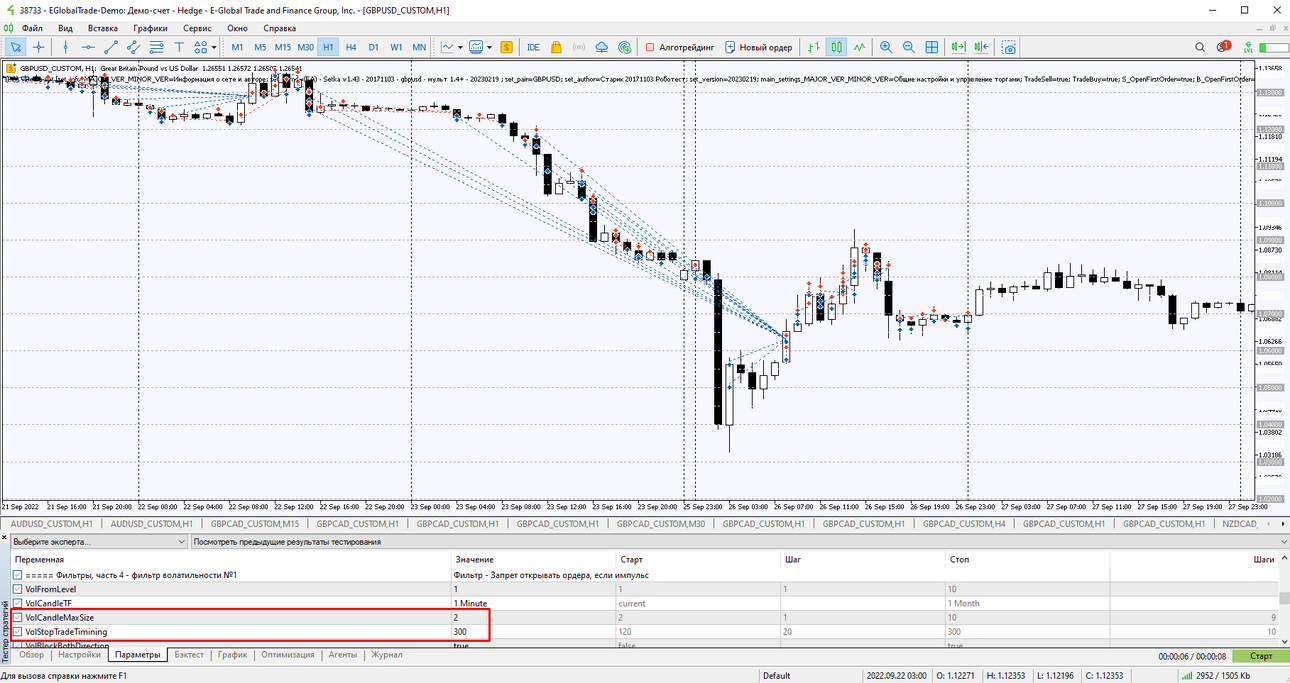Open virtual hosting cloud icon
This screenshot has width=1290, height=683.
(x=602, y=47)
